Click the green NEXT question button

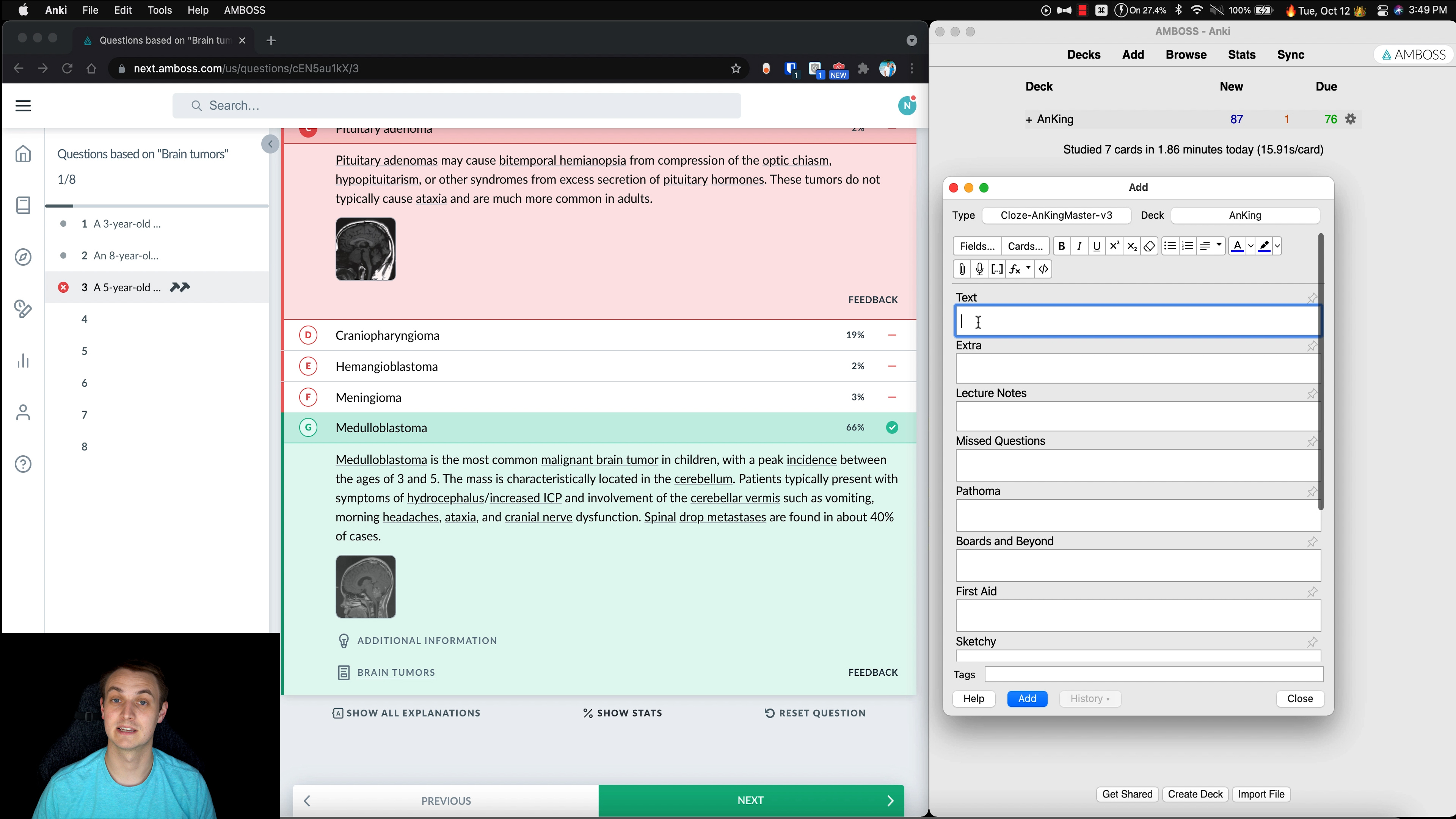(751, 800)
